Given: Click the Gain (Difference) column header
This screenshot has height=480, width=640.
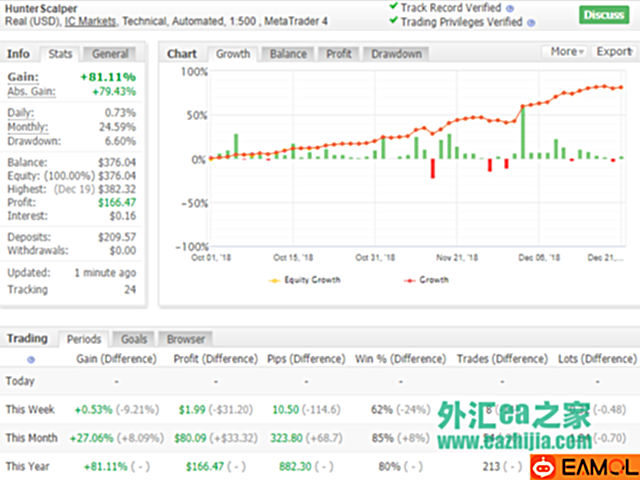Looking at the screenshot, I should 116,359.
